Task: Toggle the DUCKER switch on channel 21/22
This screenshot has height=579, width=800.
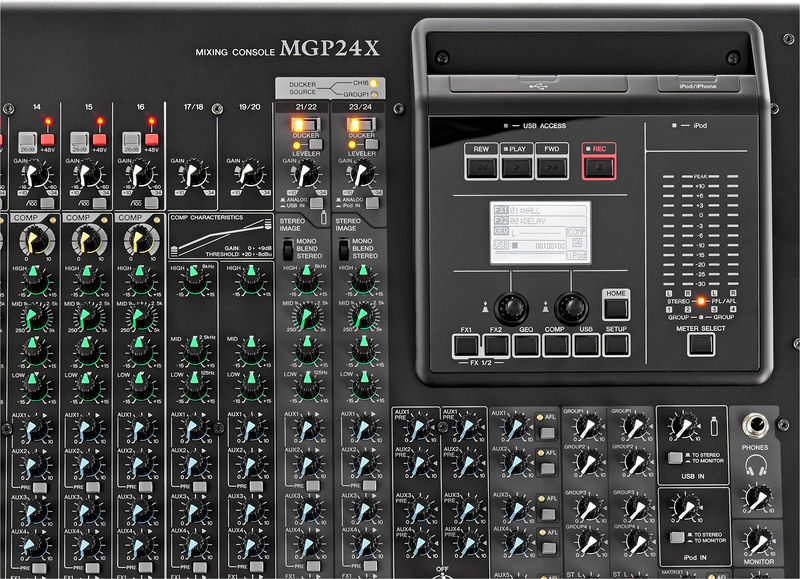Action: (x=305, y=124)
